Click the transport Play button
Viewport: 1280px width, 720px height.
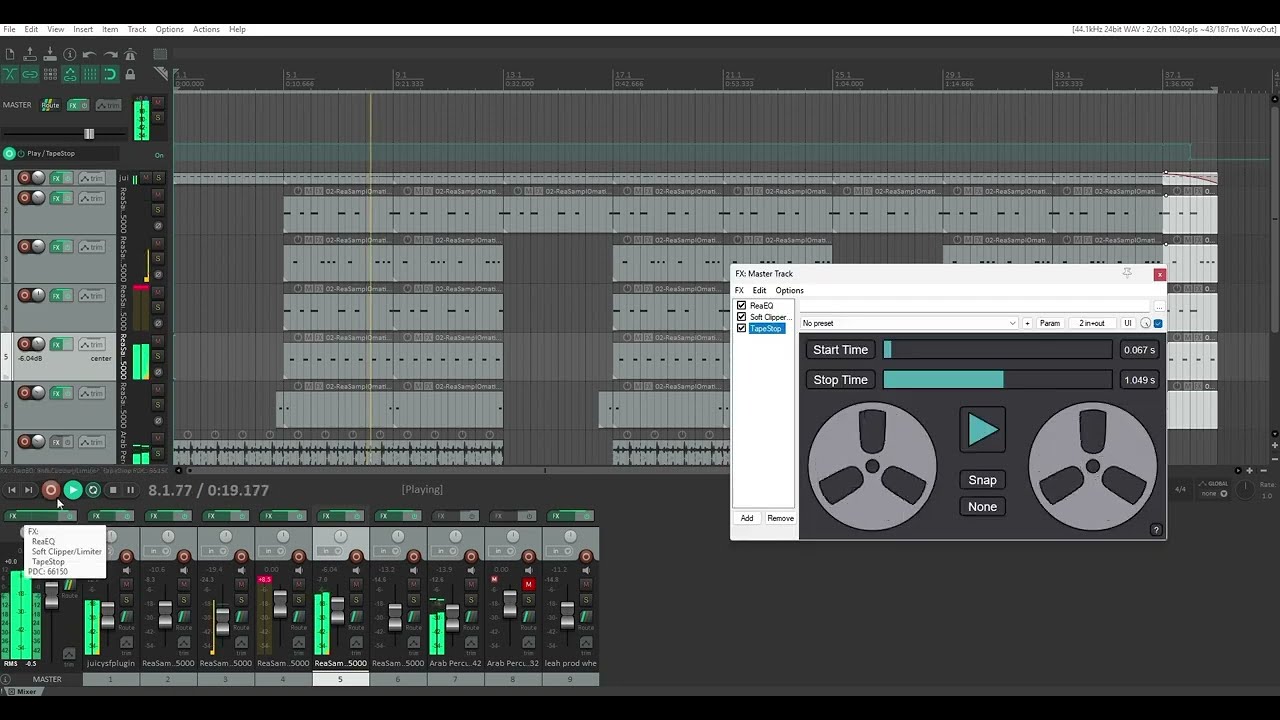coord(72,490)
